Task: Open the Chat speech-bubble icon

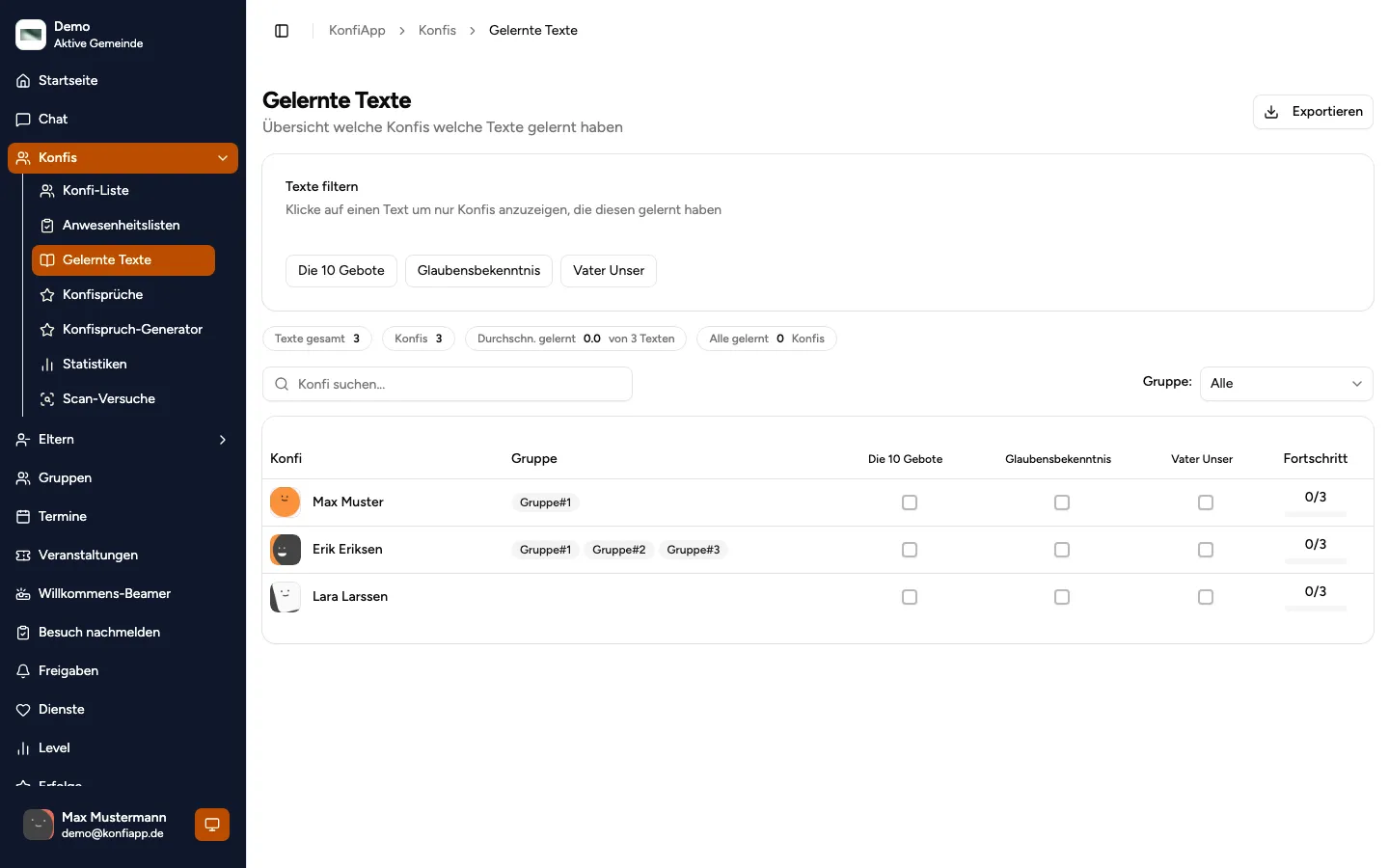Action: 23,120
